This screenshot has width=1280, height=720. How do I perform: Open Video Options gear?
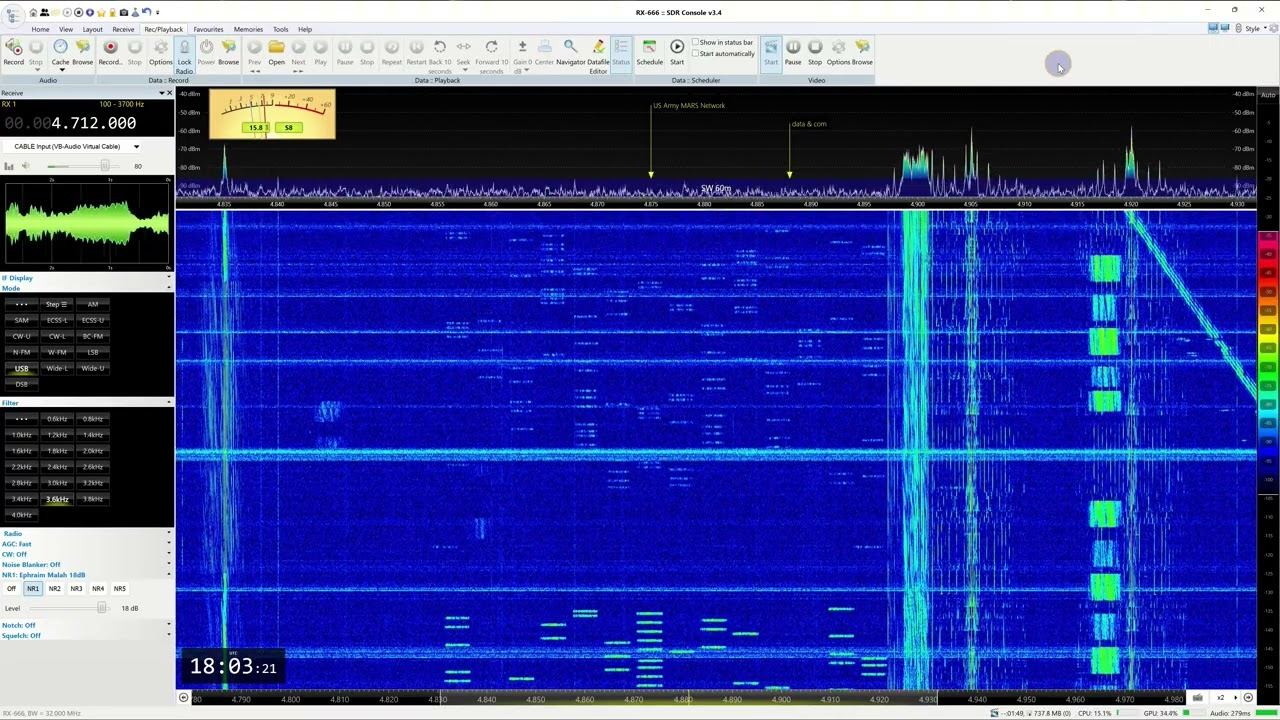click(x=838, y=51)
